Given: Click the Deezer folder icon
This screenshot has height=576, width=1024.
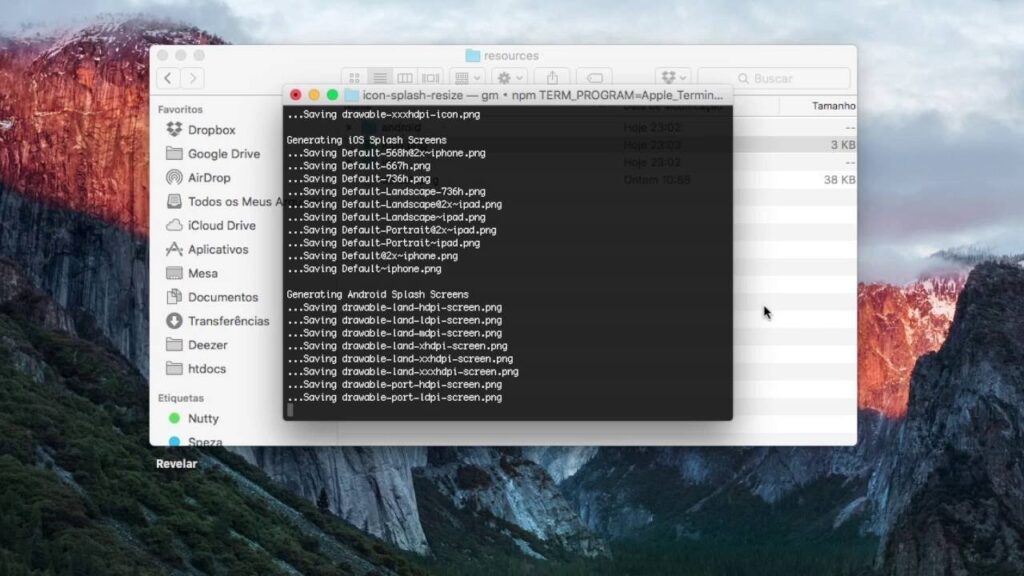Looking at the screenshot, I should [174, 344].
